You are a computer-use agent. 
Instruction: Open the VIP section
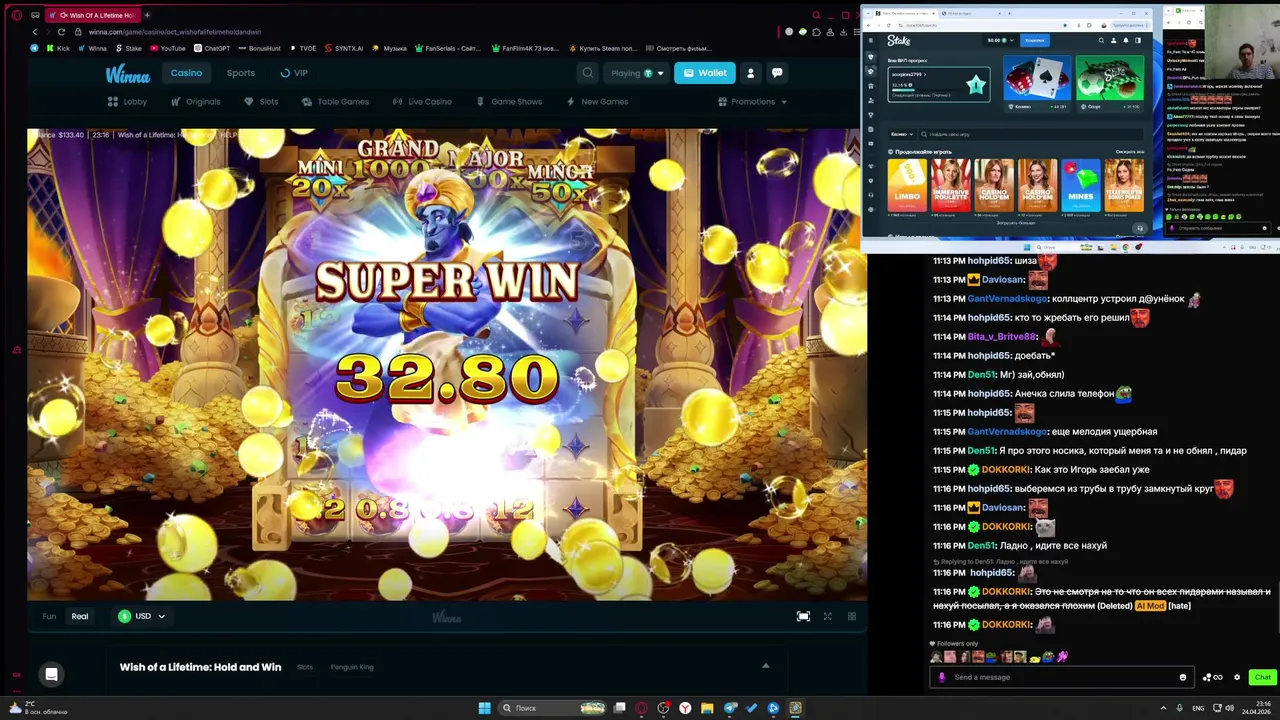coord(293,73)
